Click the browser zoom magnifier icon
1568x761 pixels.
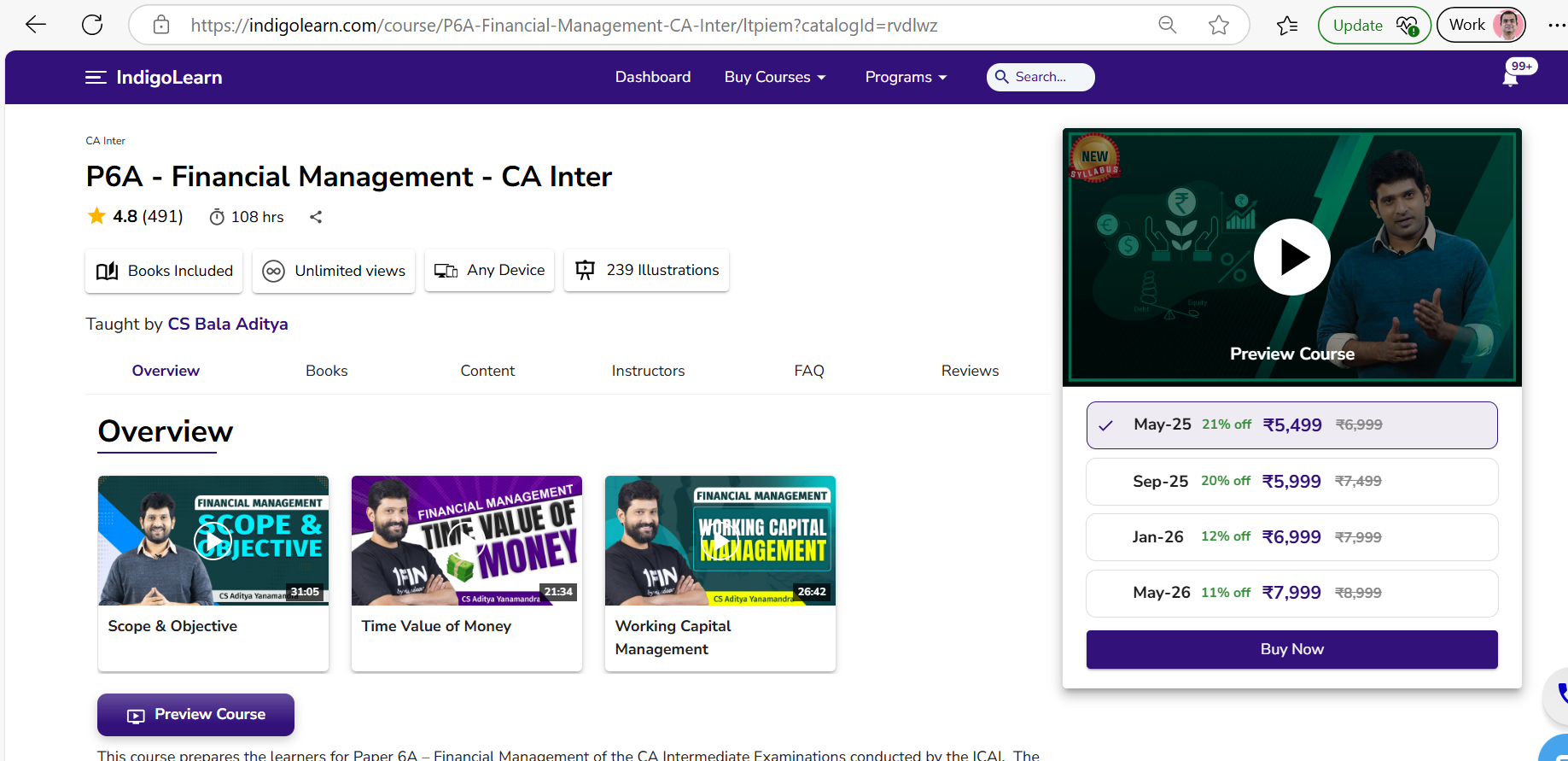tap(1167, 26)
